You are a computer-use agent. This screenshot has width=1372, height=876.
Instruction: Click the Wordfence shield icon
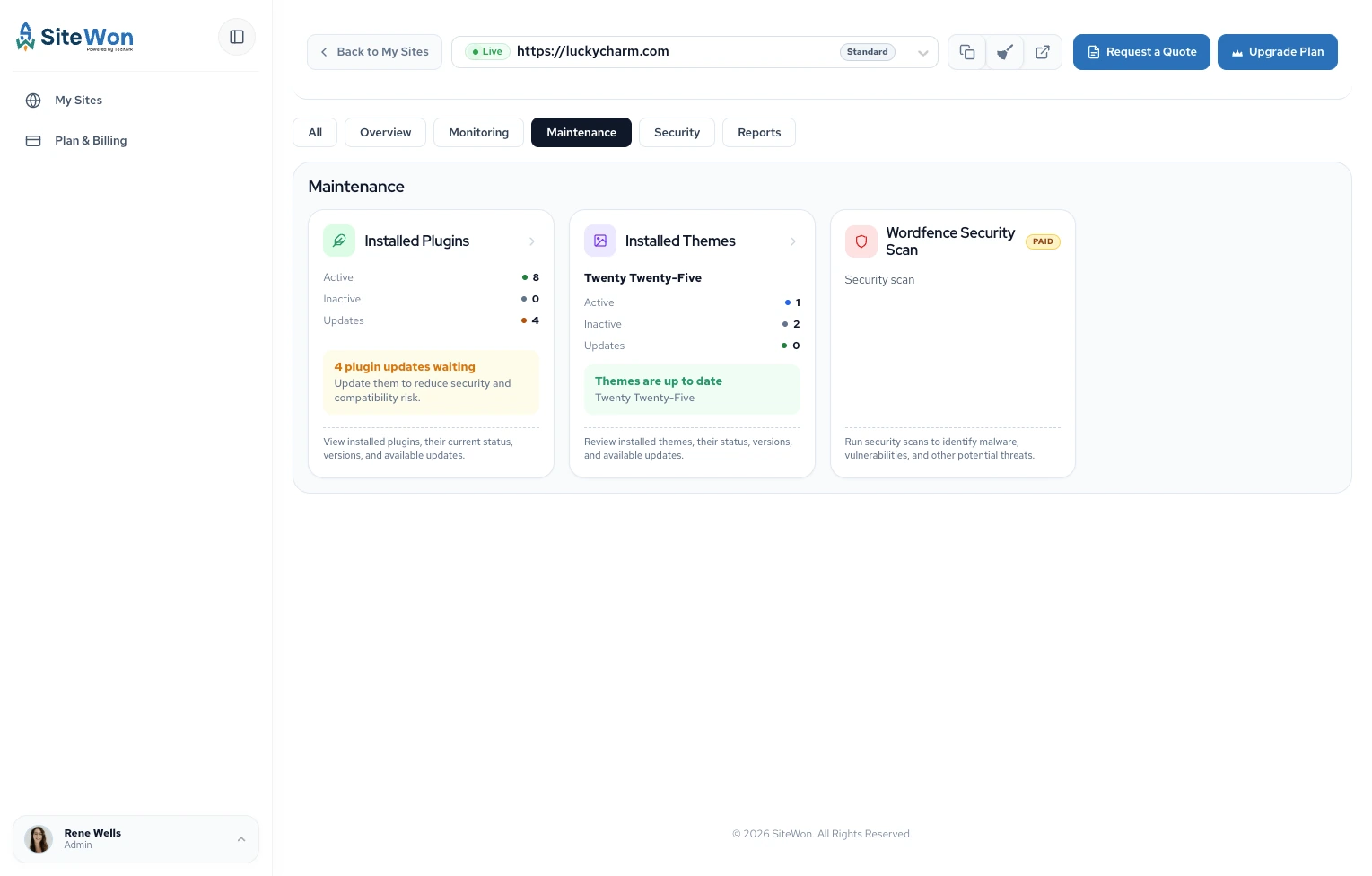(861, 241)
